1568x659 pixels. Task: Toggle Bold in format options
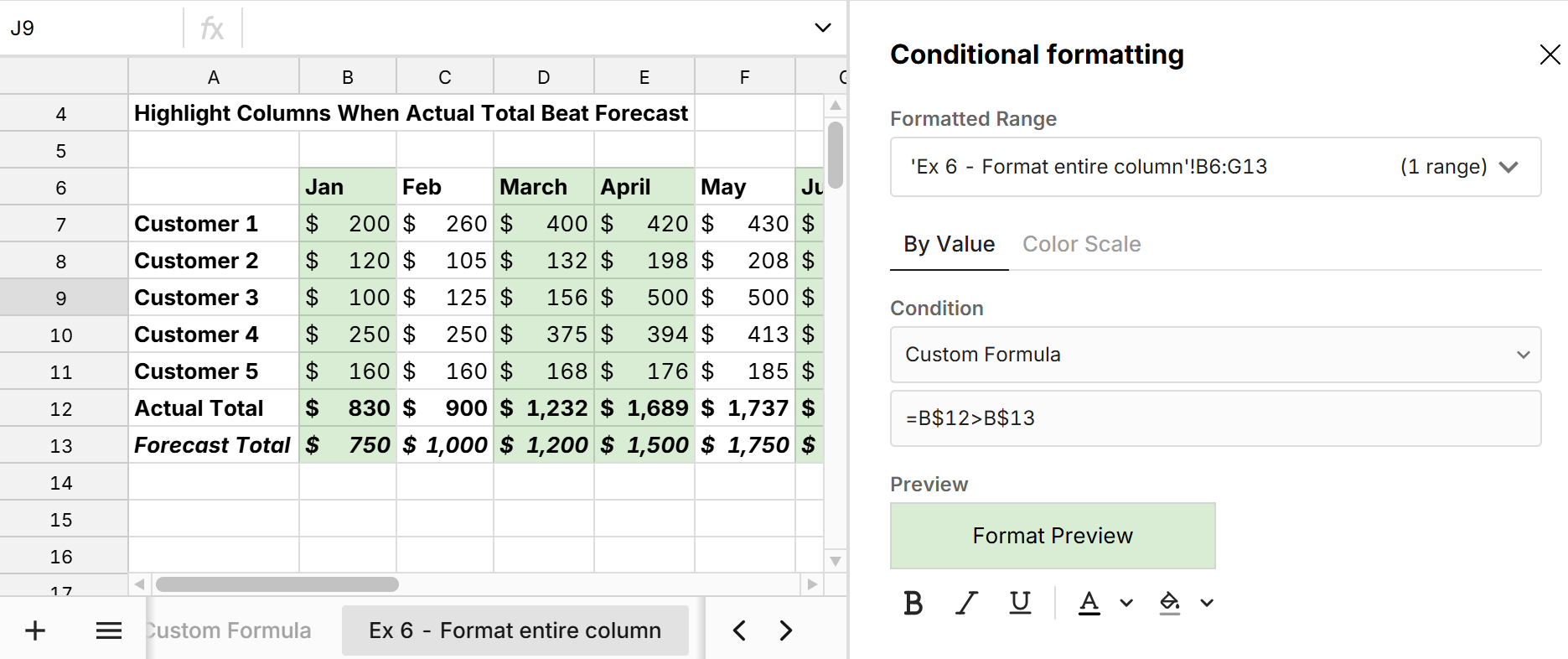(x=913, y=603)
